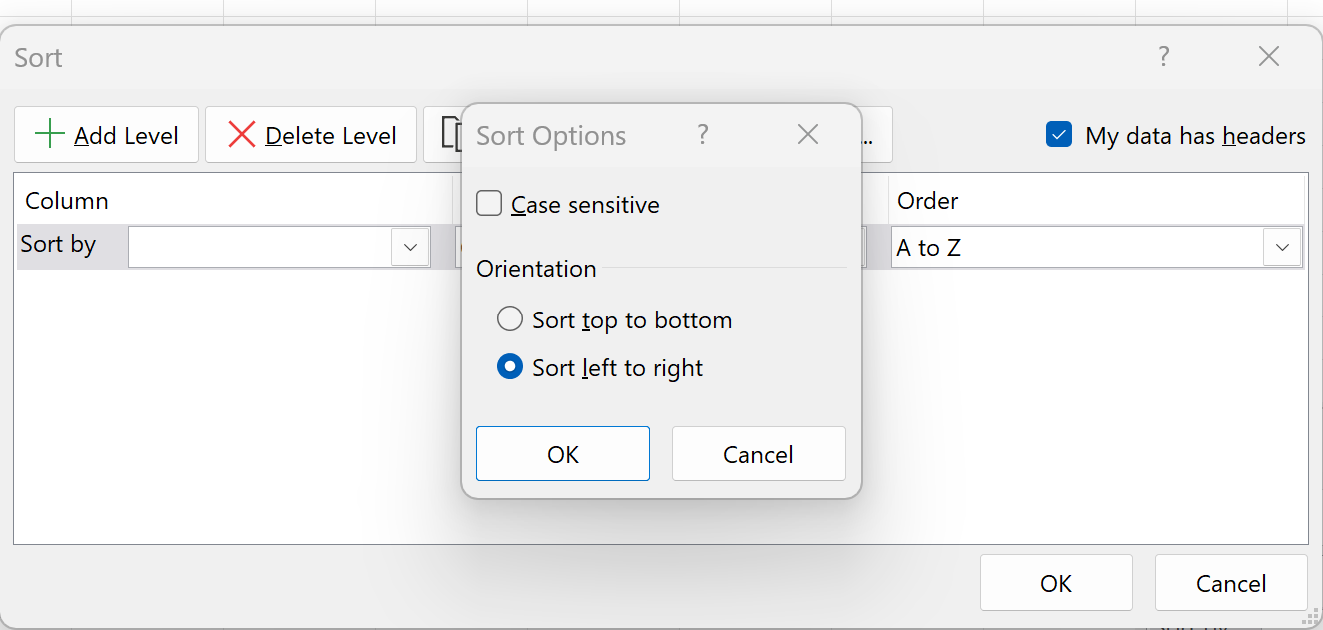The width and height of the screenshot is (1323, 630).
Task: Click Cancel in the main Sort dialog
Action: click(x=1230, y=583)
